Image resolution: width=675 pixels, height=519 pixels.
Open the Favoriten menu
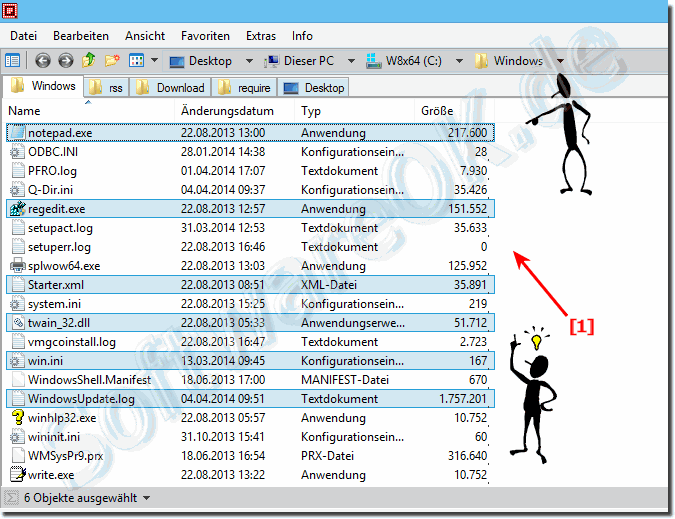tap(205, 36)
